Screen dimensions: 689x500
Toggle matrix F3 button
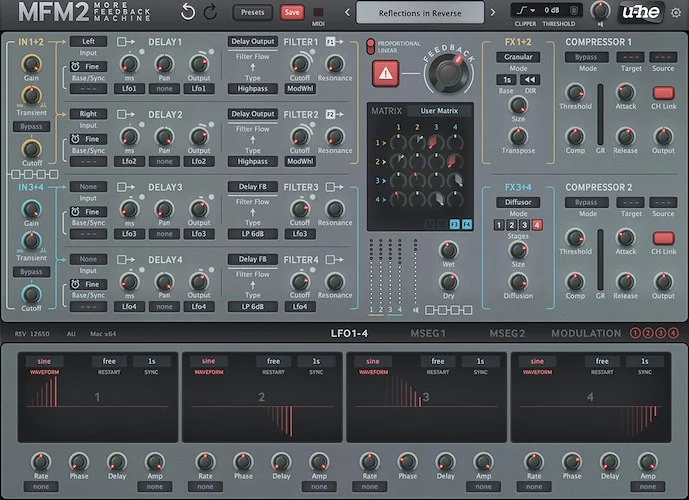[x=454, y=225]
